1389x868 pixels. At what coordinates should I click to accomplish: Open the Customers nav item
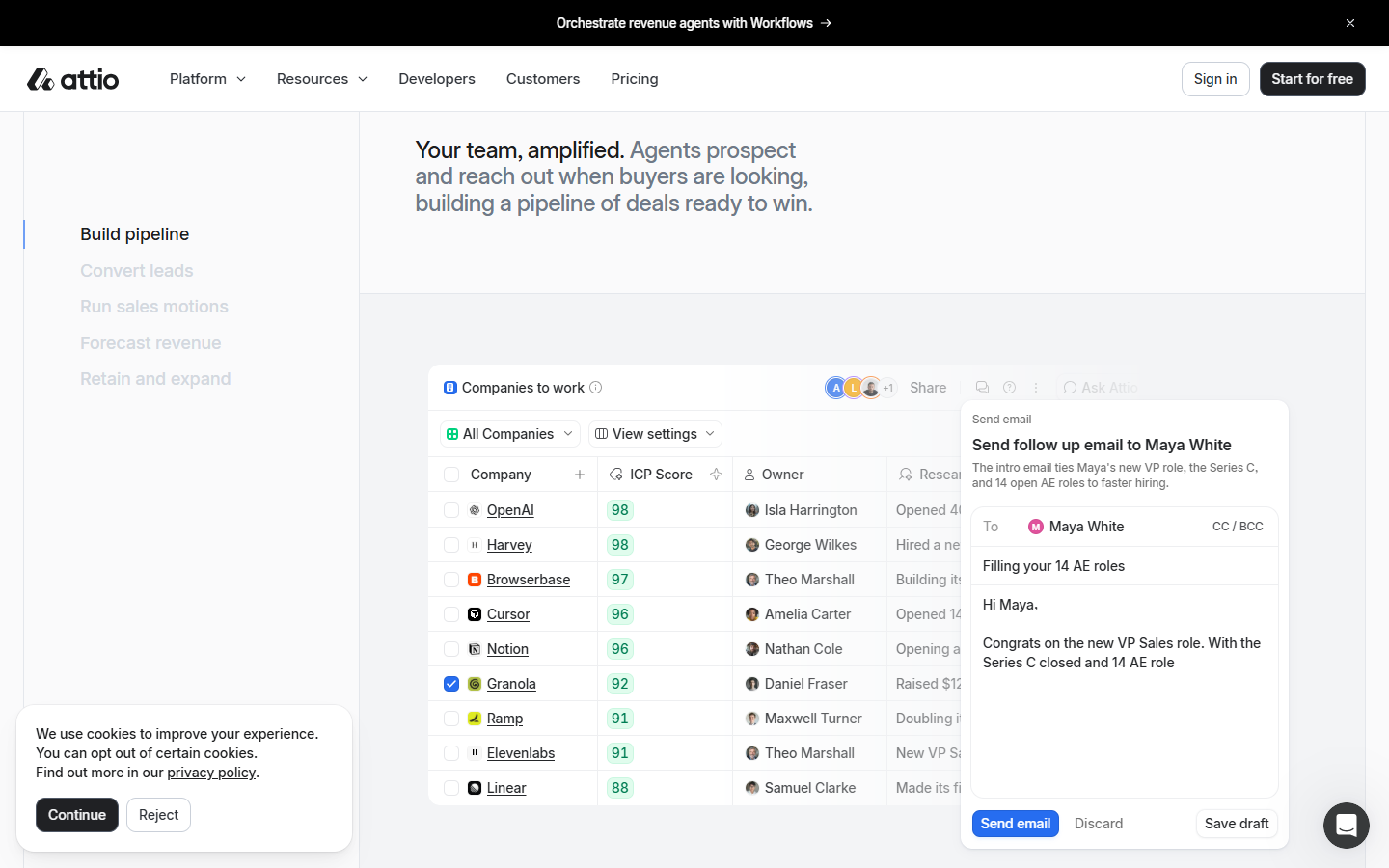tap(543, 79)
